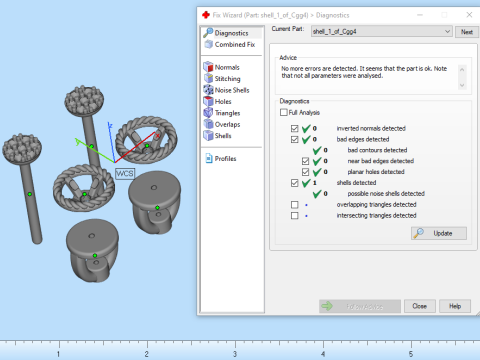This screenshot has width=480, height=360.
Task: Click the Overlaps cube icon
Action: tap(208, 124)
